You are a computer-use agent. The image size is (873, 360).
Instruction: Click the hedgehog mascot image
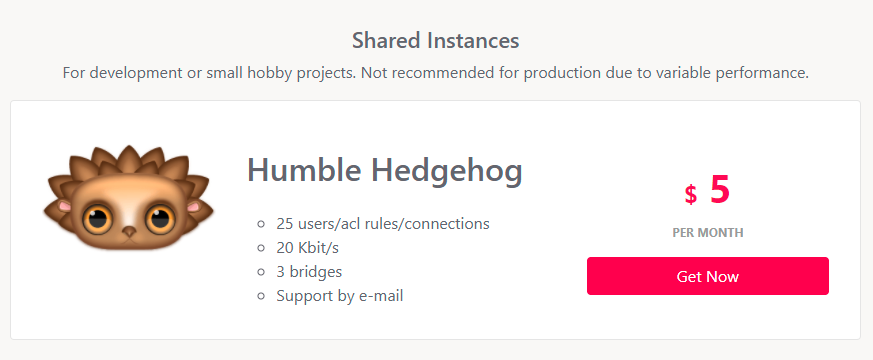pyautogui.click(x=129, y=198)
